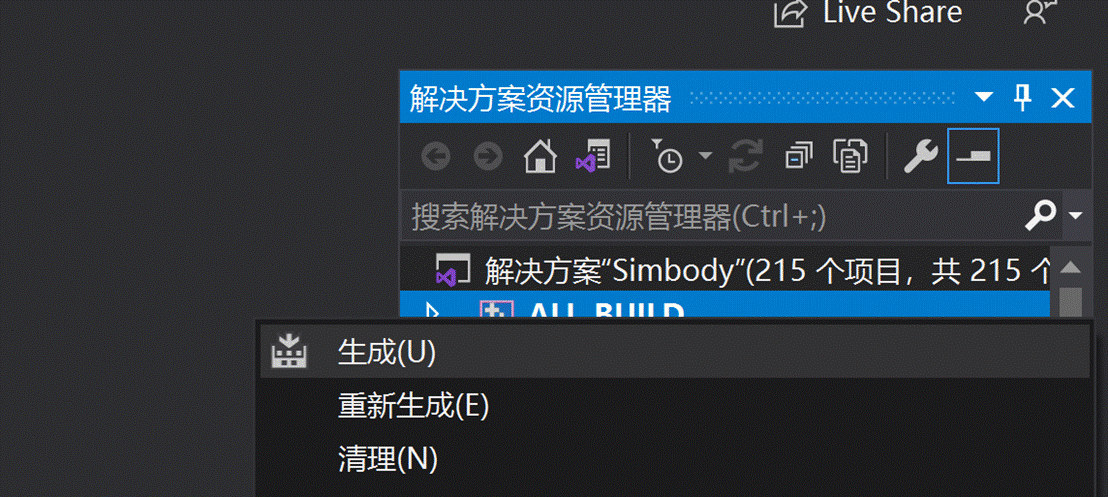Click the Switch Views icon with VS logo
The width and height of the screenshot is (1108, 497).
coord(592,156)
